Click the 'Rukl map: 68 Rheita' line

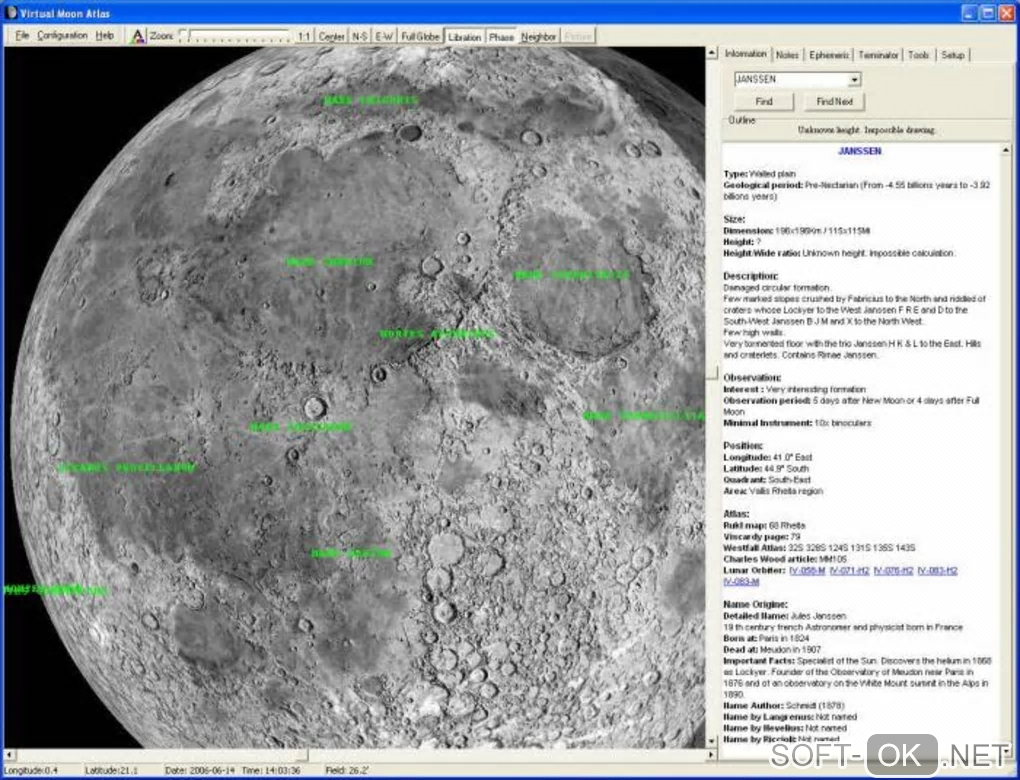[764, 525]
